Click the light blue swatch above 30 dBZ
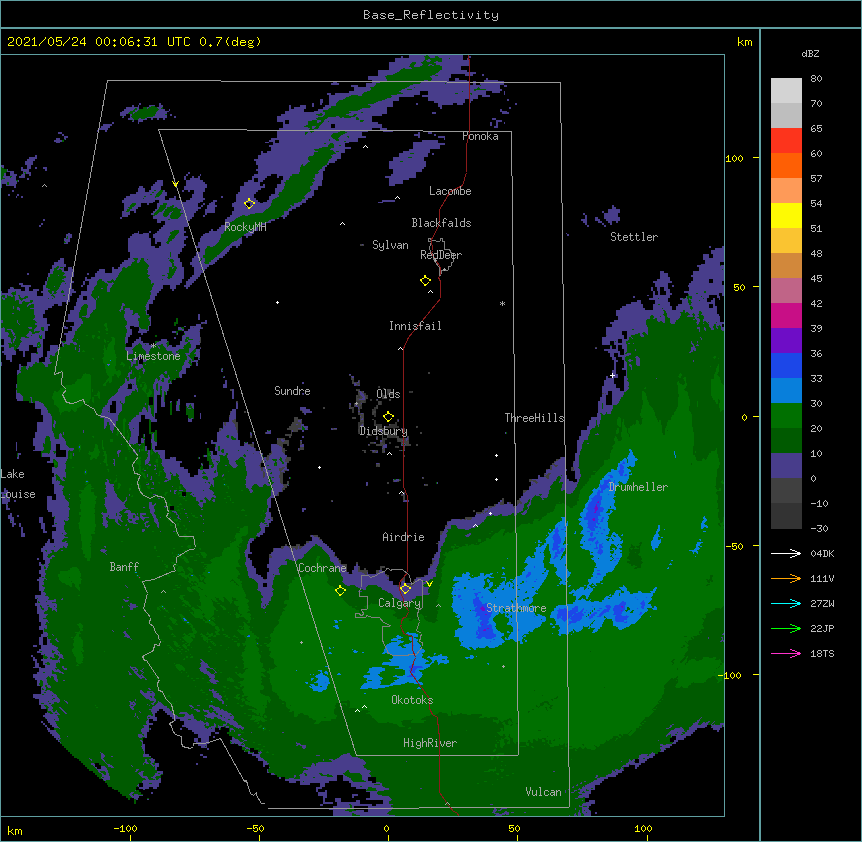Viewport: 862px width, 842px height. [x=786, y=391]
